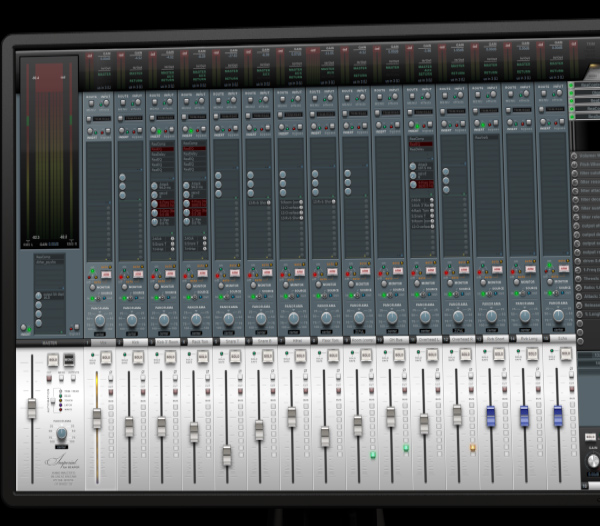
Task: Toggle lit green send LED on OH Bus channel
Action: pyautogui.click(x=406, y=448)
